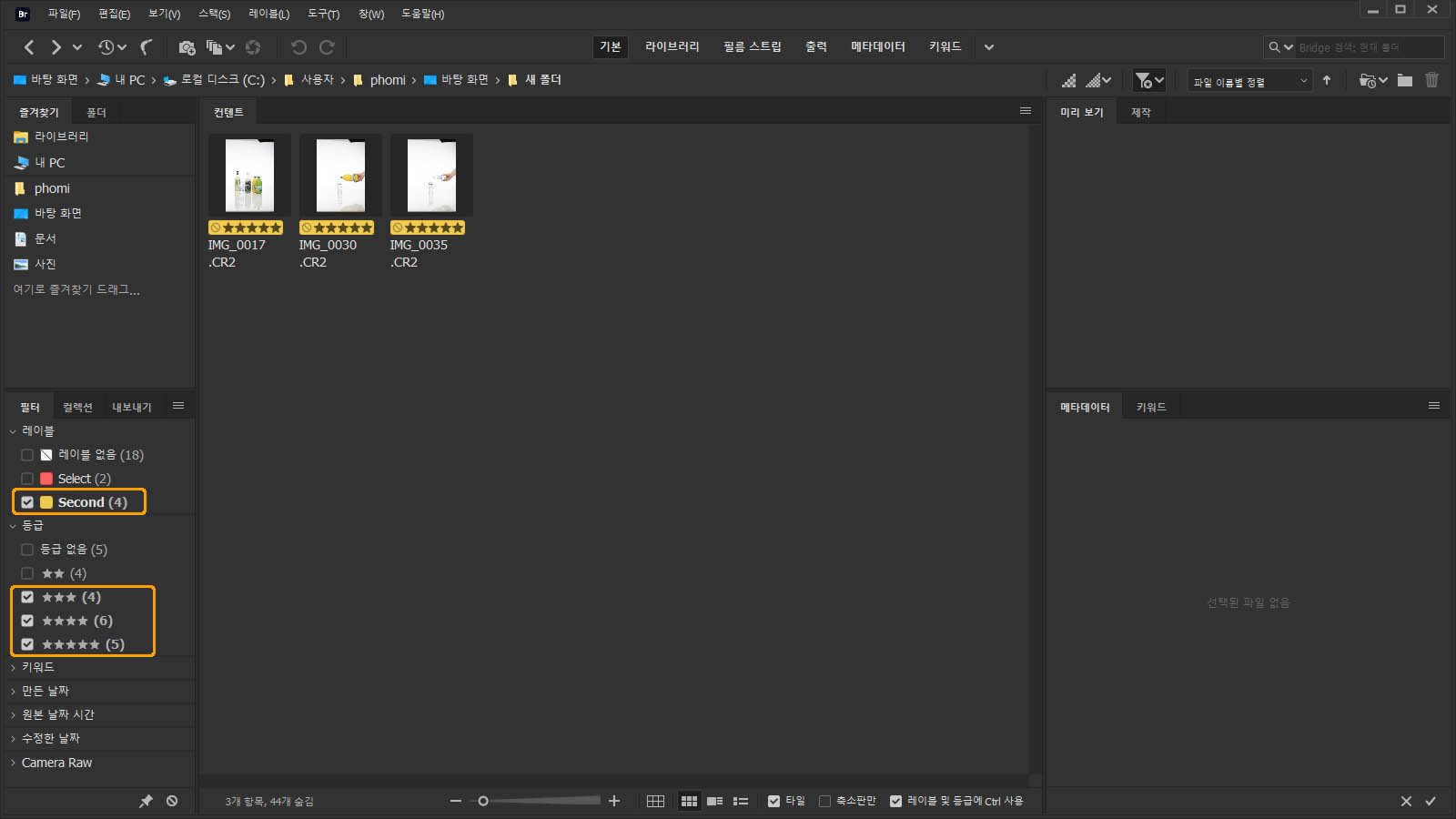The image size is (1456, 819).
Task: Switch to list view icon
Action: click(741, 801)
